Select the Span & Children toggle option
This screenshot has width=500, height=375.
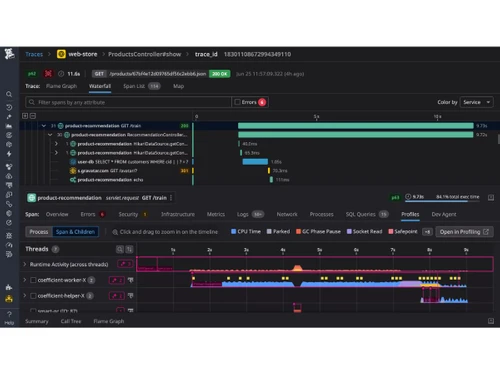(x=75, y=232)
